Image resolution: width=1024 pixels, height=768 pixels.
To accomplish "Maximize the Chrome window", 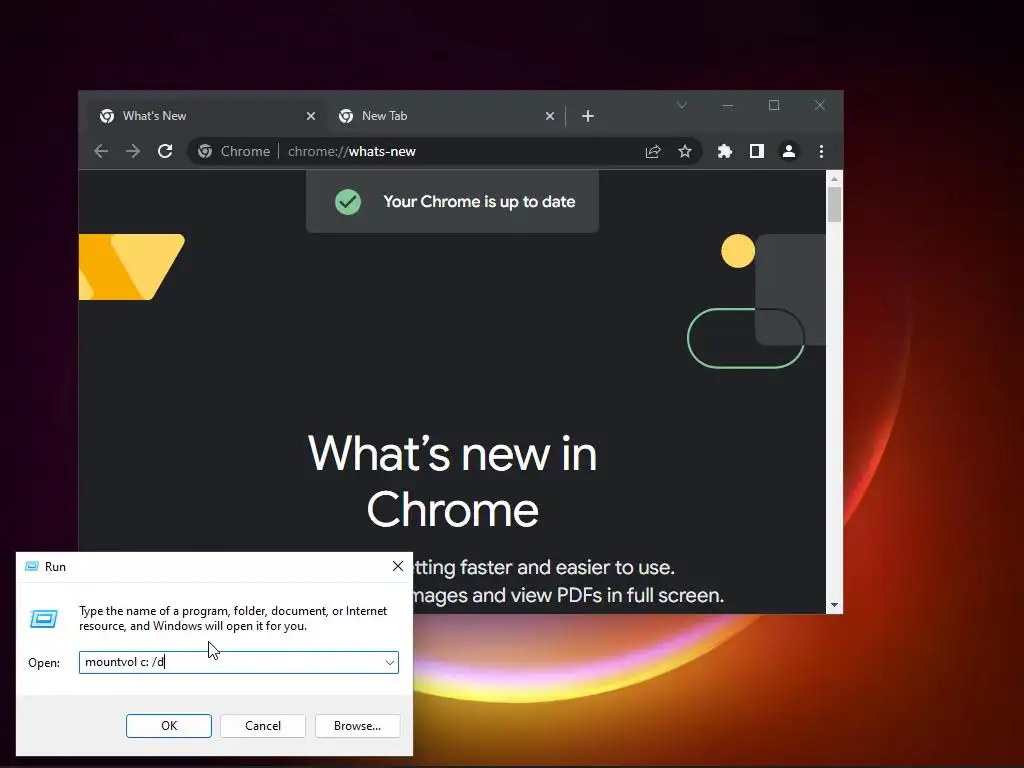I will click(774, 105).
